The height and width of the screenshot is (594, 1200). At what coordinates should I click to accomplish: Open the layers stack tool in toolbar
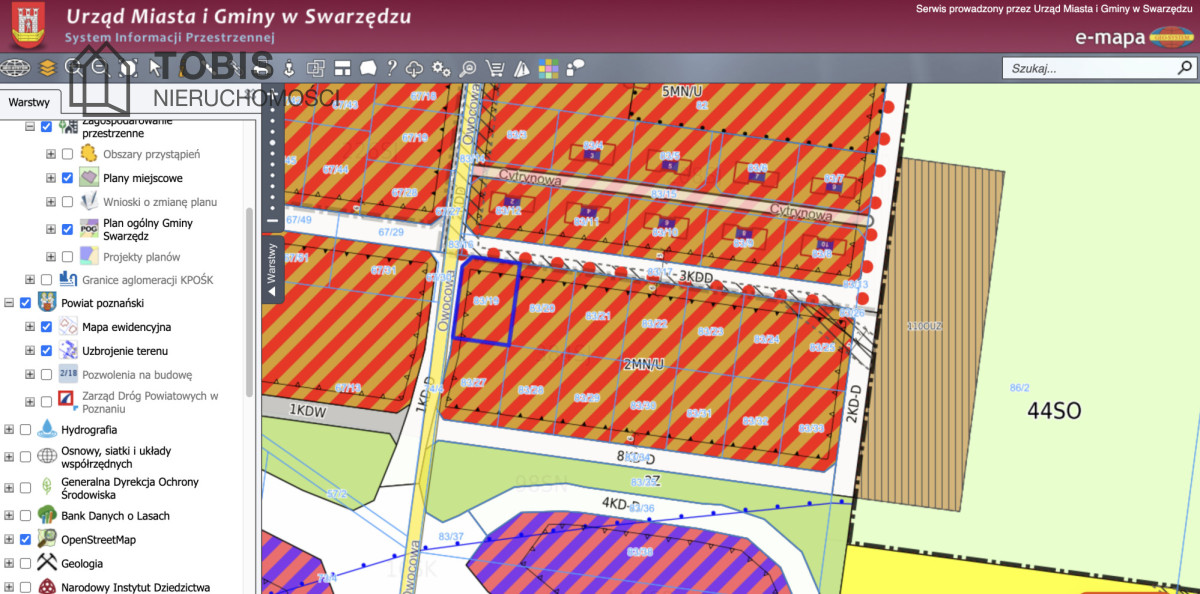(47, 68)
